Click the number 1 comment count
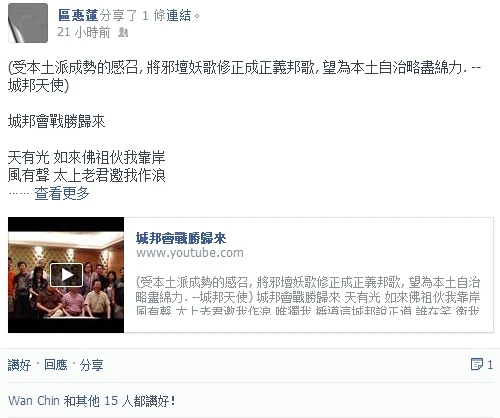The height and width of the screenshot is (418, 500). coord(490,365)
